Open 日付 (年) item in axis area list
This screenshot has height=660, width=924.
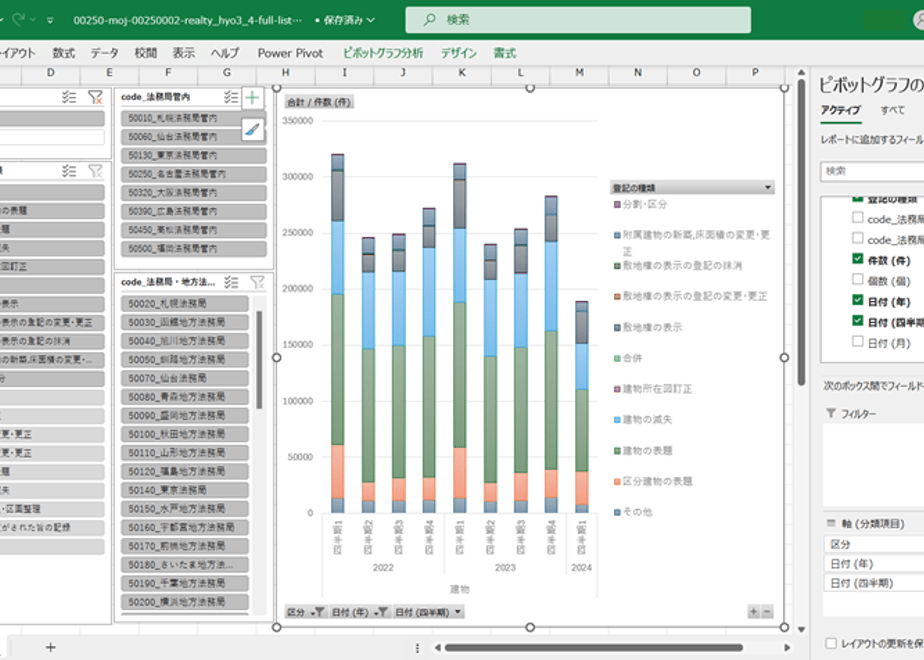873,563
